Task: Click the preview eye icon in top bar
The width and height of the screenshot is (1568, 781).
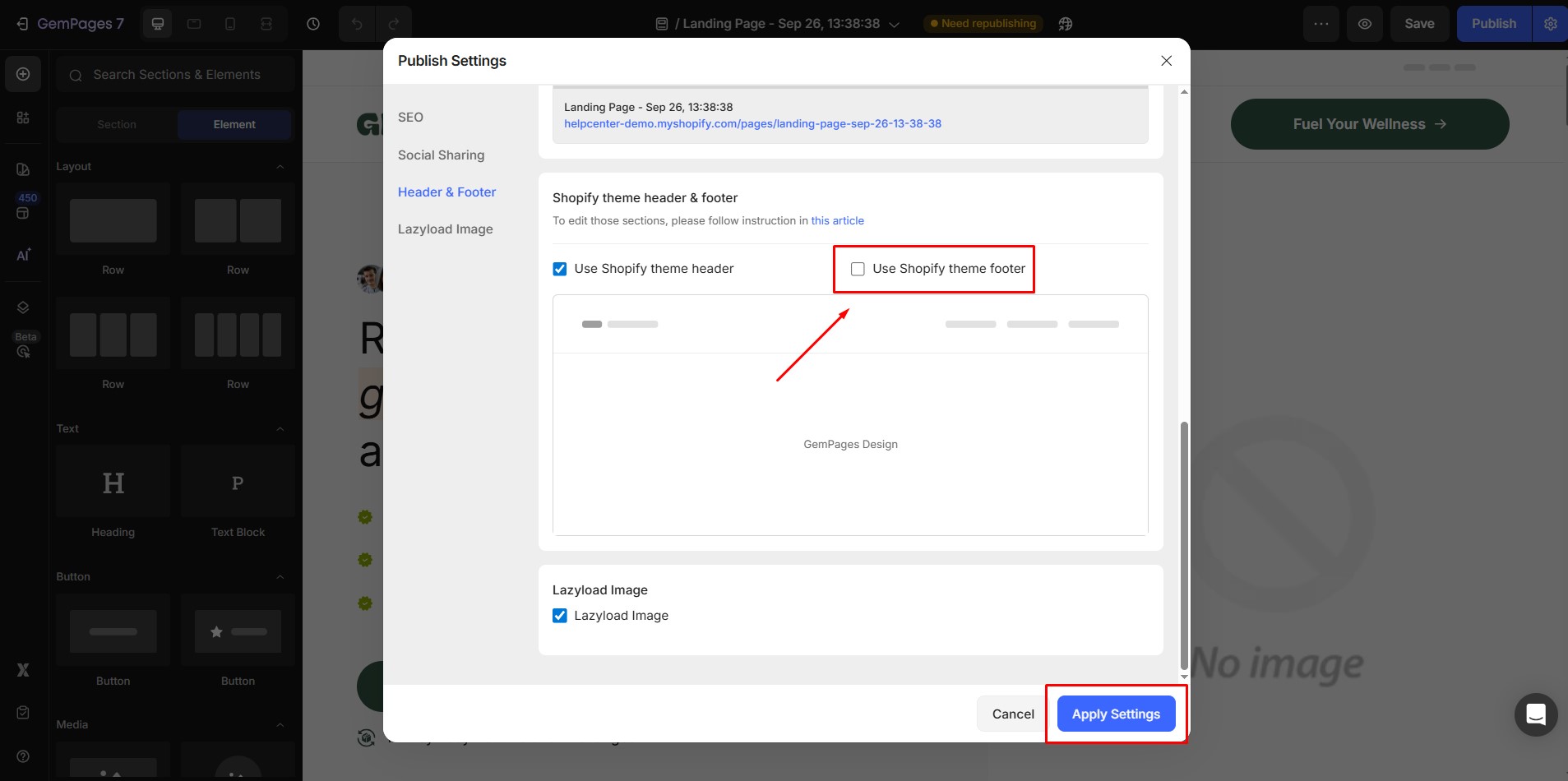Action: 1364,24
